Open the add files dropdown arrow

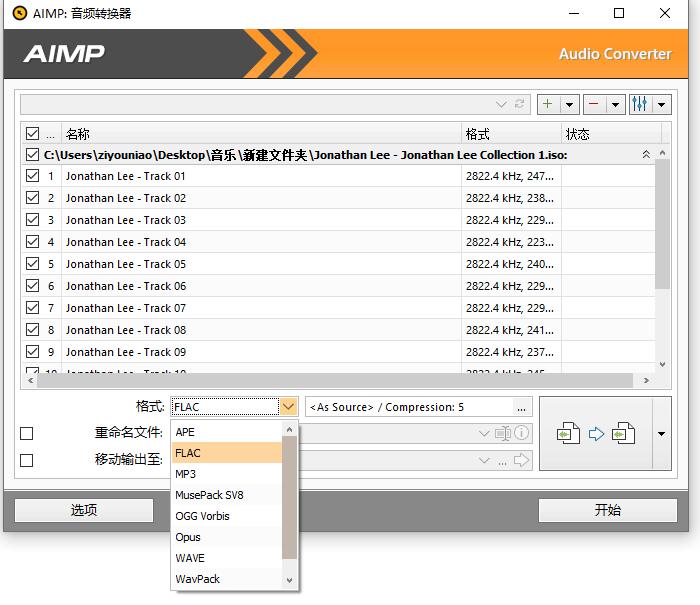pos(570,104)
